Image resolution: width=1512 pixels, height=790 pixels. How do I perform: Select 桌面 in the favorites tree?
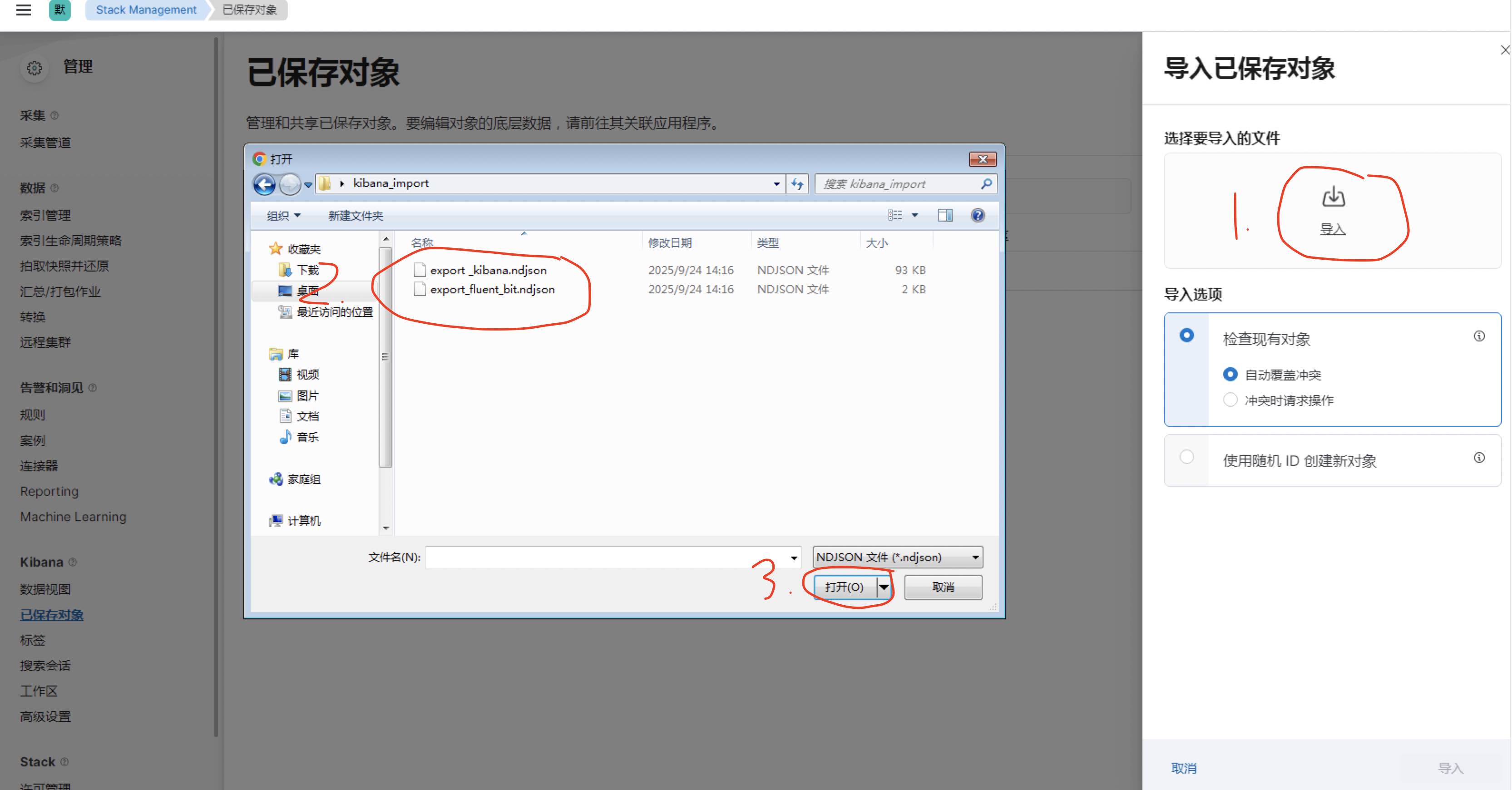[x=307, y=291]
